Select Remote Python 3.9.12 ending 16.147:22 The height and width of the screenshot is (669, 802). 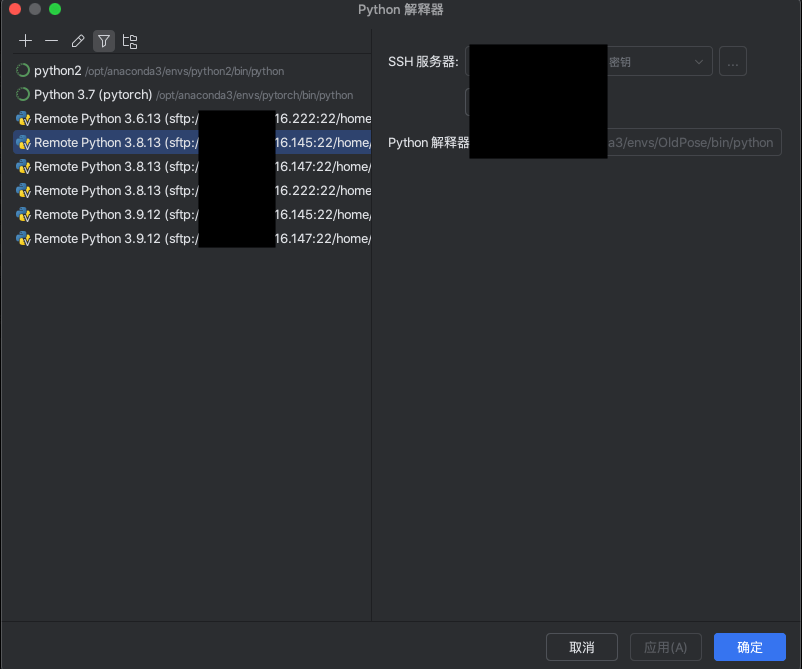98,239
